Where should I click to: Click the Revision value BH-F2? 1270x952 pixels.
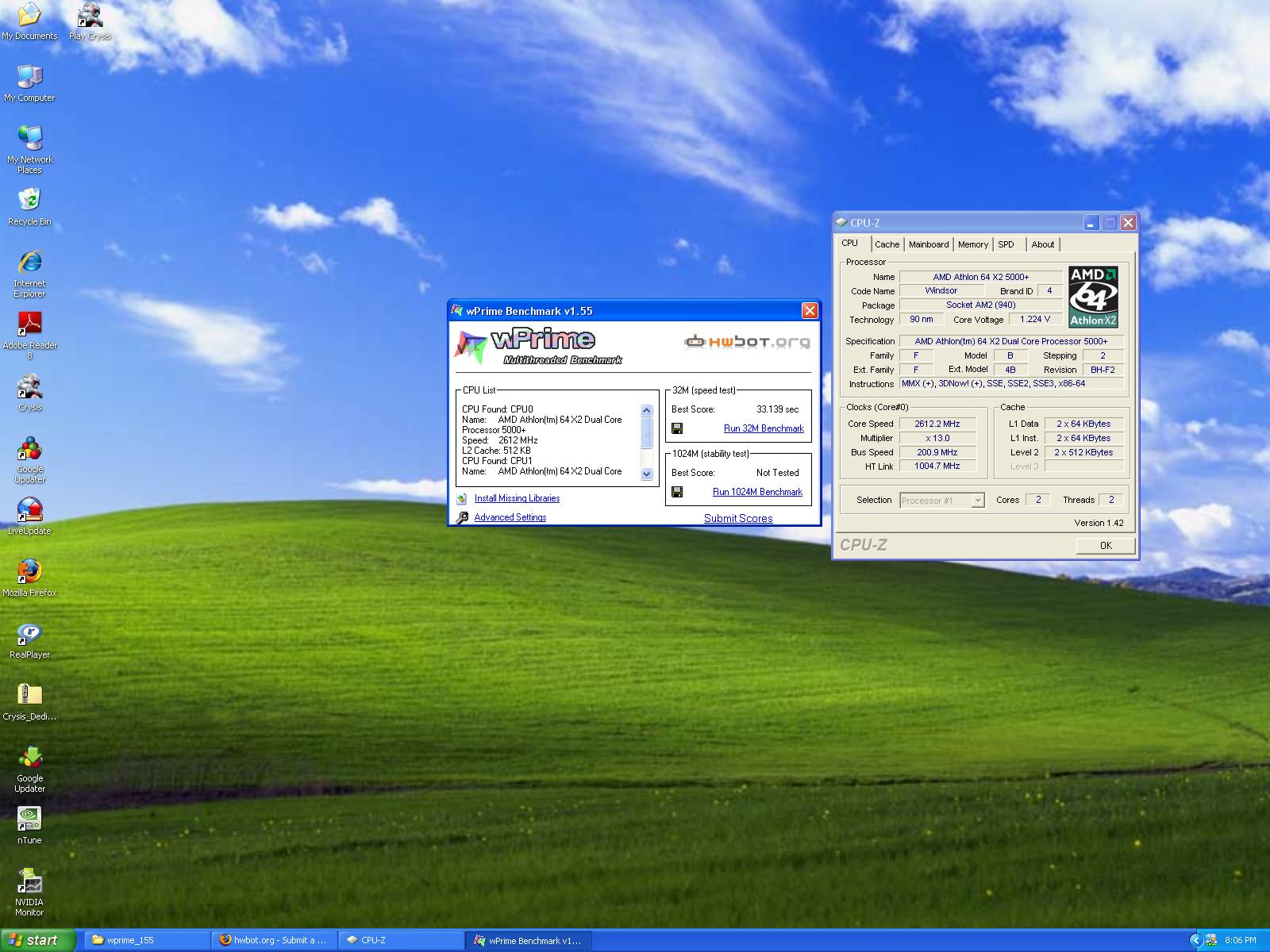tap(1103, 370)
